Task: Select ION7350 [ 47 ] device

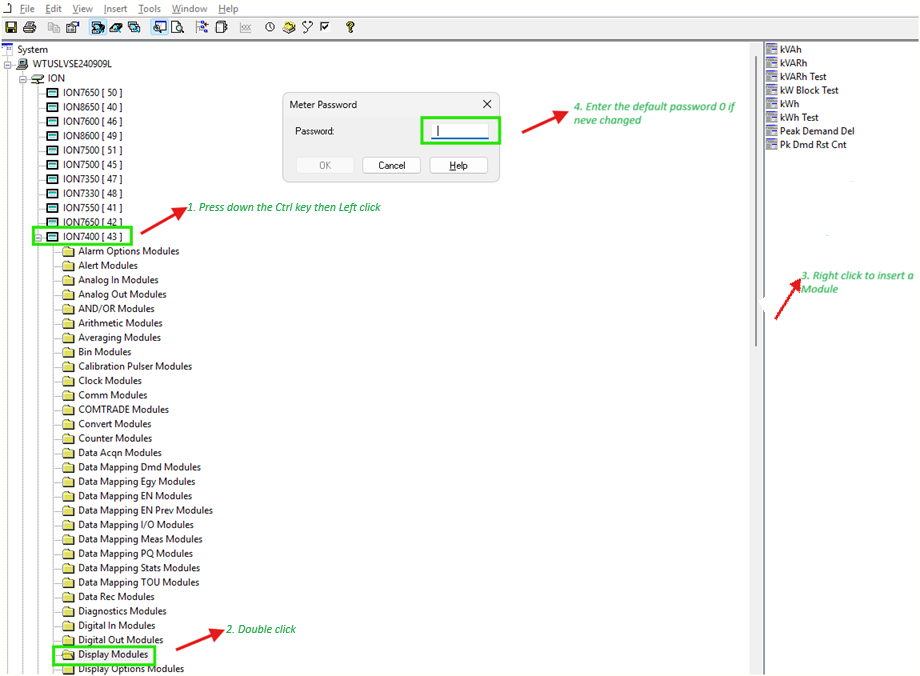Action: click(93, 179)
